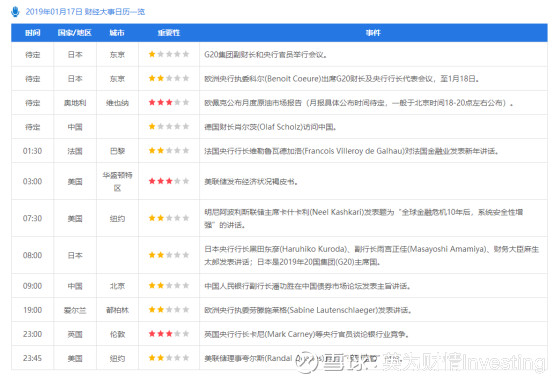This screenshot has width=554, height=377.
Task: Click red stars in the 欧佩克 oil report row
Action: click(x=160, y=102)
